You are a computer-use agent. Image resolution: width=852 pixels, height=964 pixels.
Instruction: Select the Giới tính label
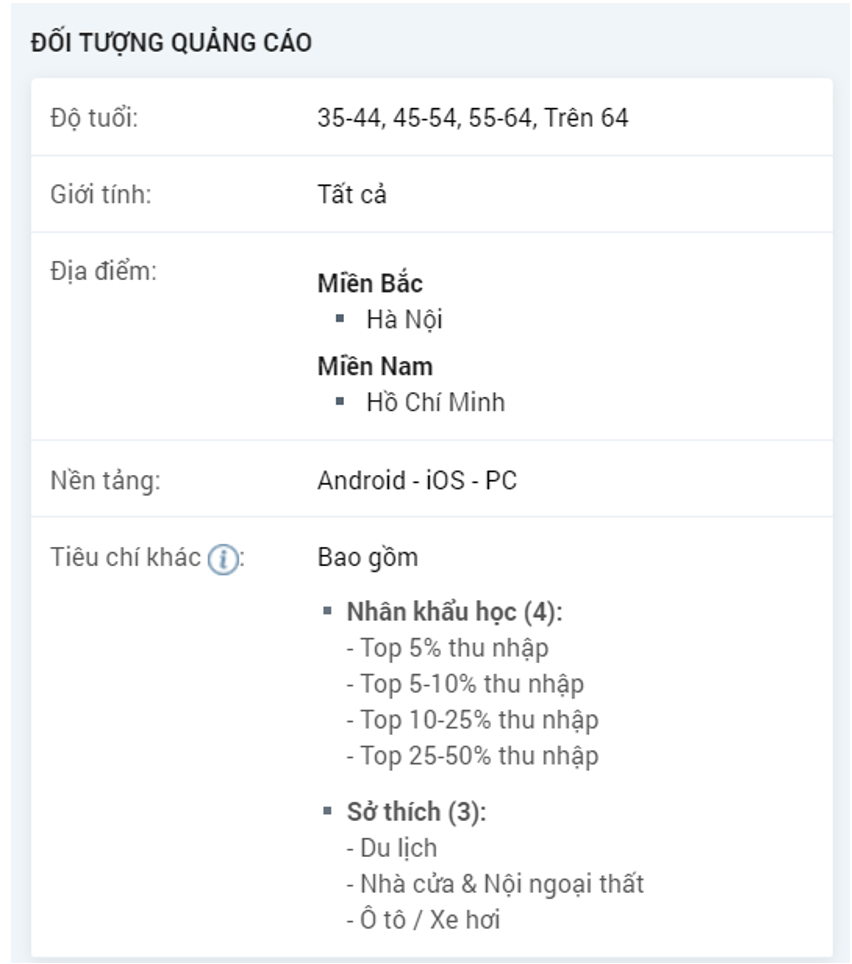pos(100,194)
